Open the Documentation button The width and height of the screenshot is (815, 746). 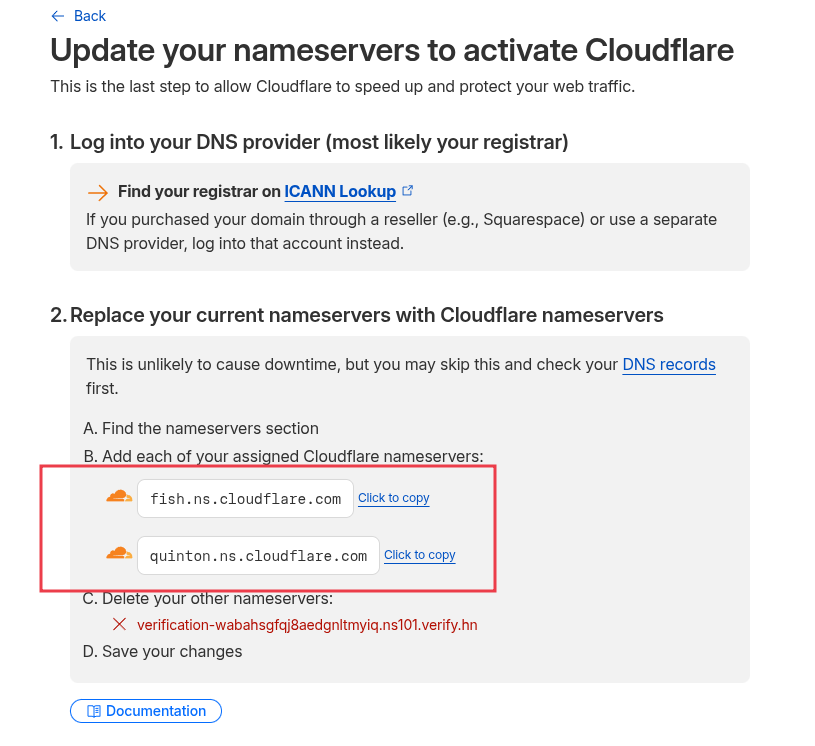click(x=146, y=711)
